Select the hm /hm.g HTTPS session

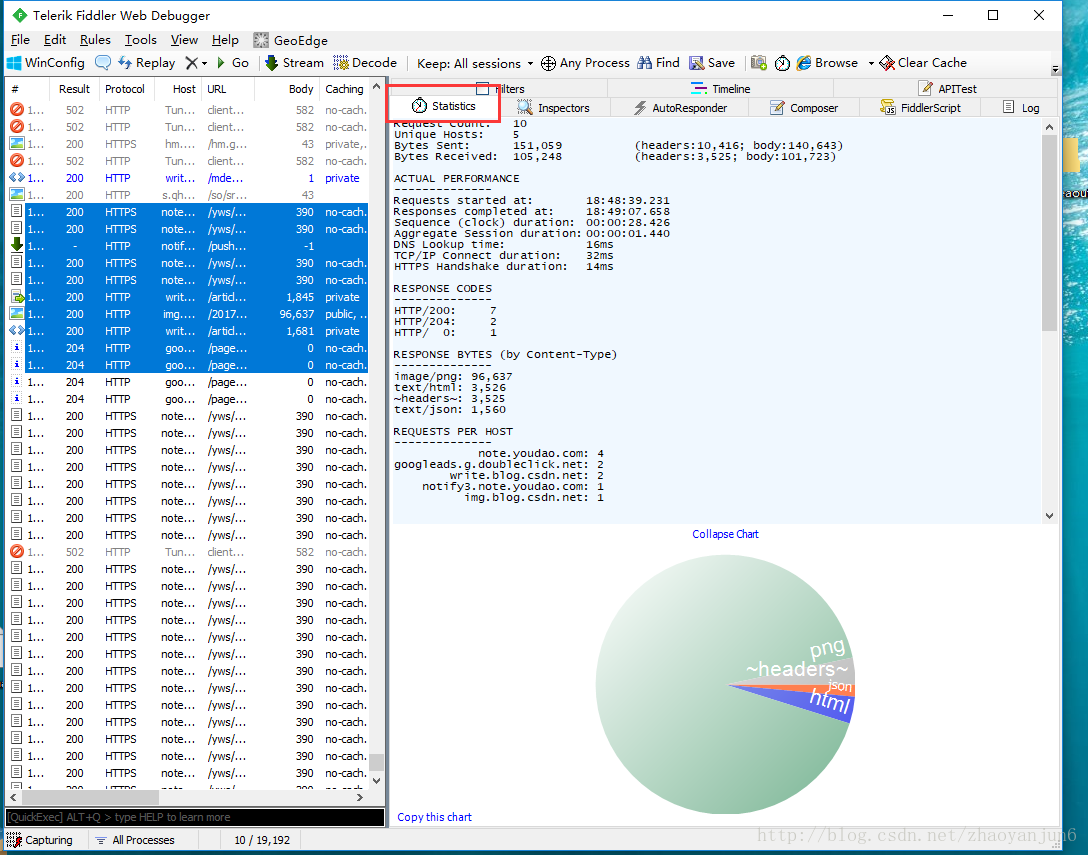[x=187, y=144]
